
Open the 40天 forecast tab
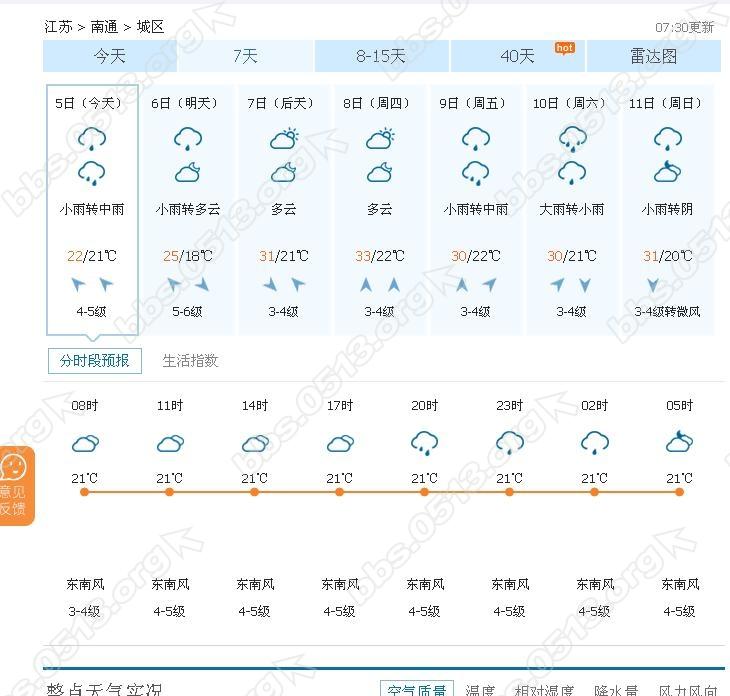tap(517, 56)
